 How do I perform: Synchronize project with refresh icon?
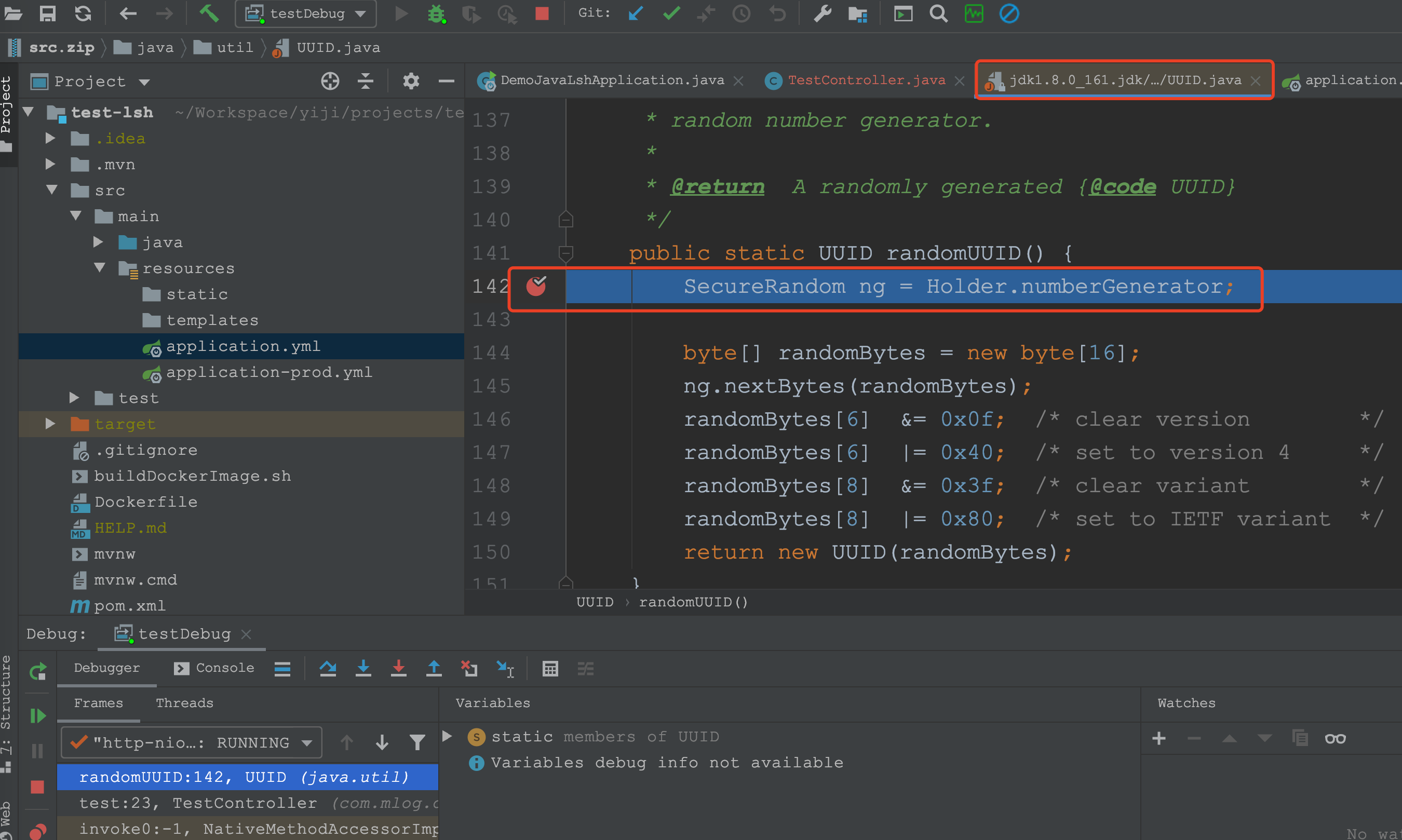pyautogui.click(x=83, y=13)
